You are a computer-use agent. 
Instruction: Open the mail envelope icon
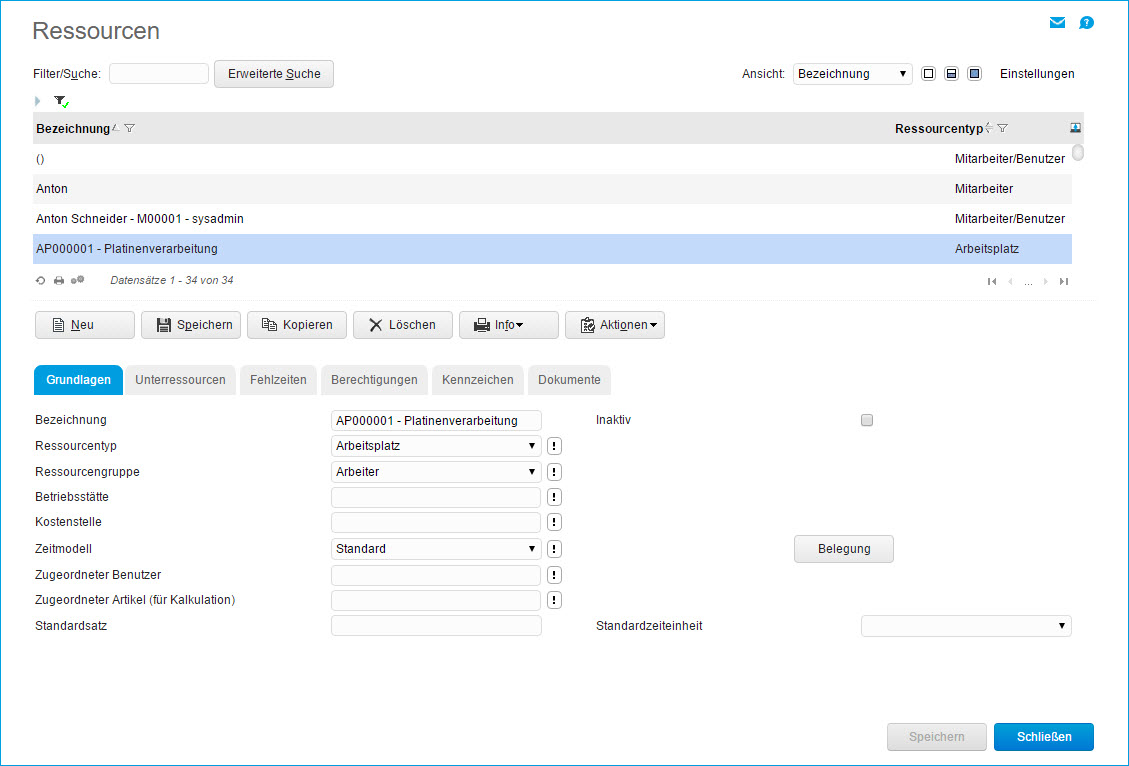coord(1057,23)
